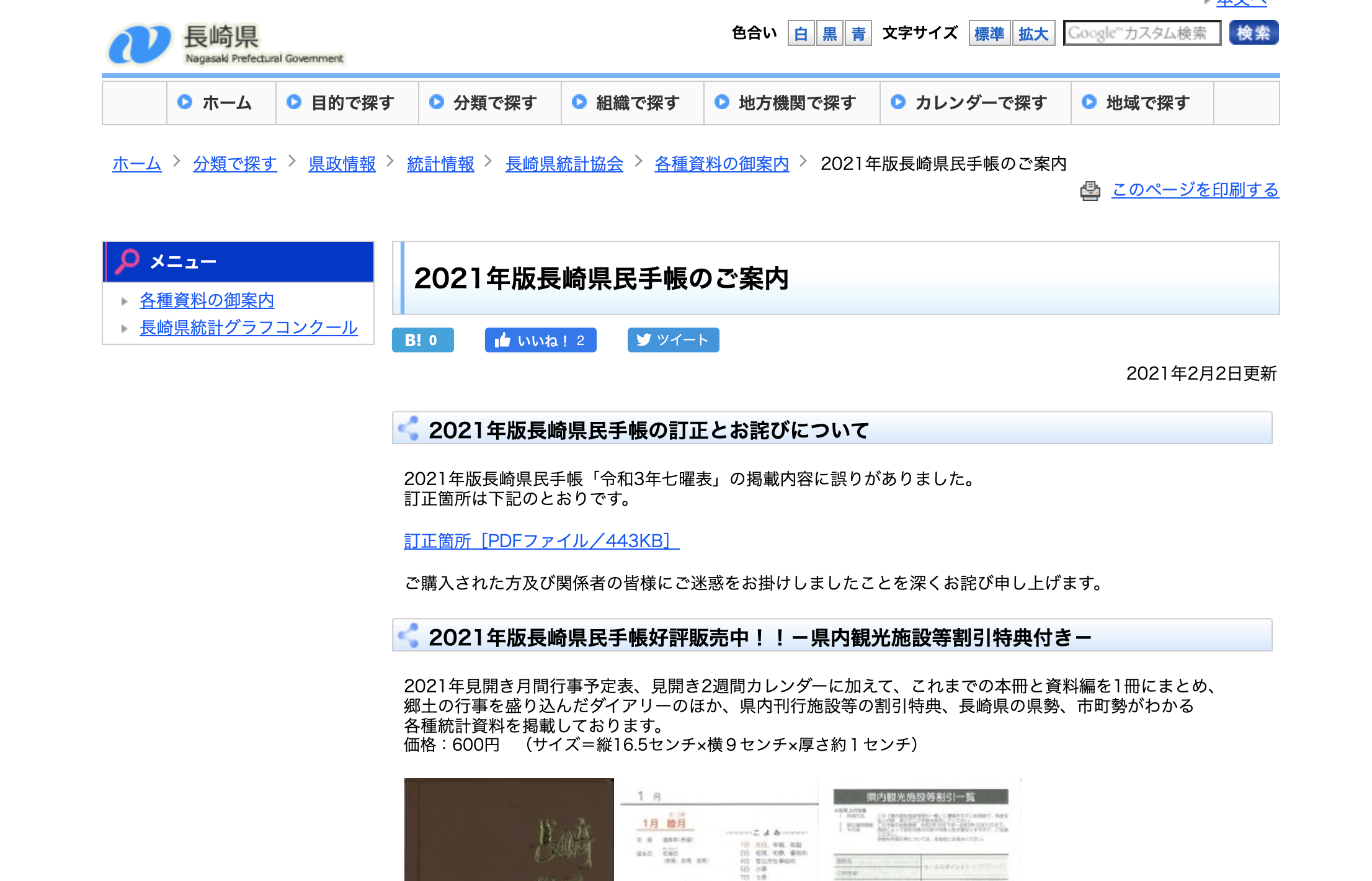This screenshot has width=1372, height=881.
Task: Open 各種資料の御案内 in sidebar menu
Action: tap(207, 300)
